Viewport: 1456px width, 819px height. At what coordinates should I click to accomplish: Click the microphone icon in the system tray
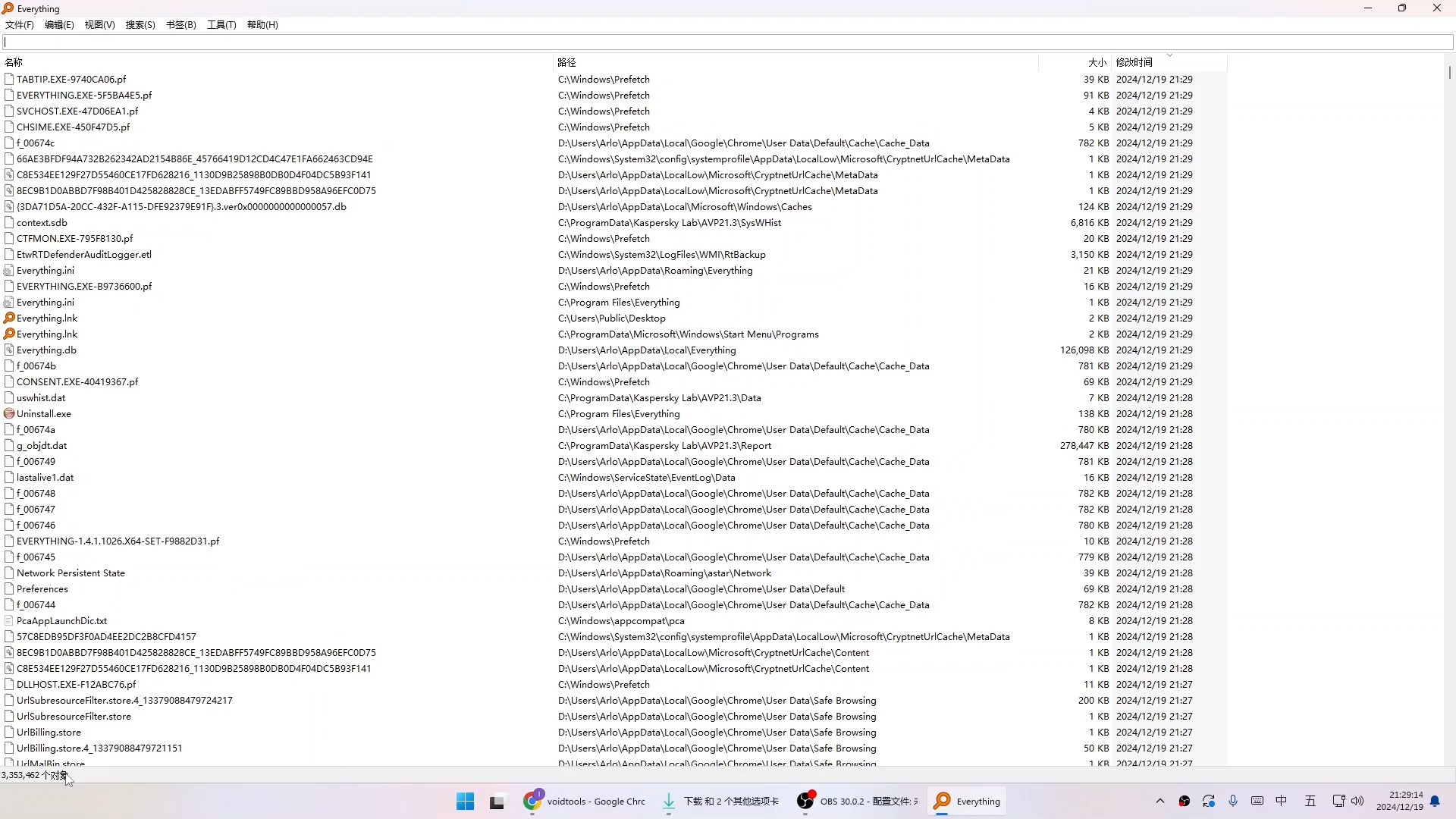(x=1233, y=801)
